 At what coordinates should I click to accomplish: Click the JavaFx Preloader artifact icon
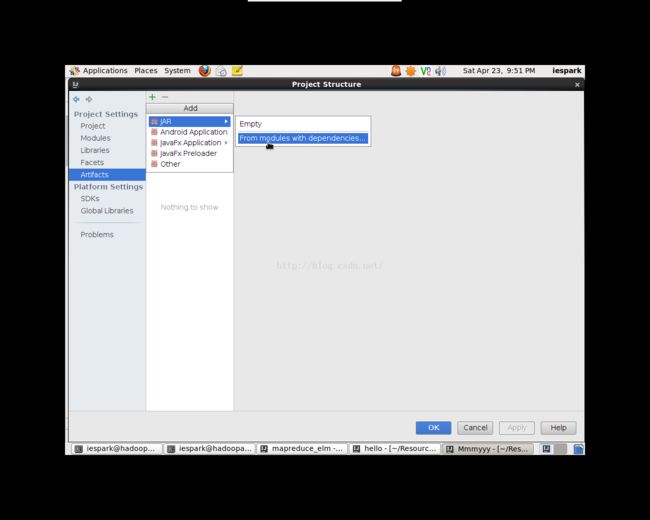(155, 153)
